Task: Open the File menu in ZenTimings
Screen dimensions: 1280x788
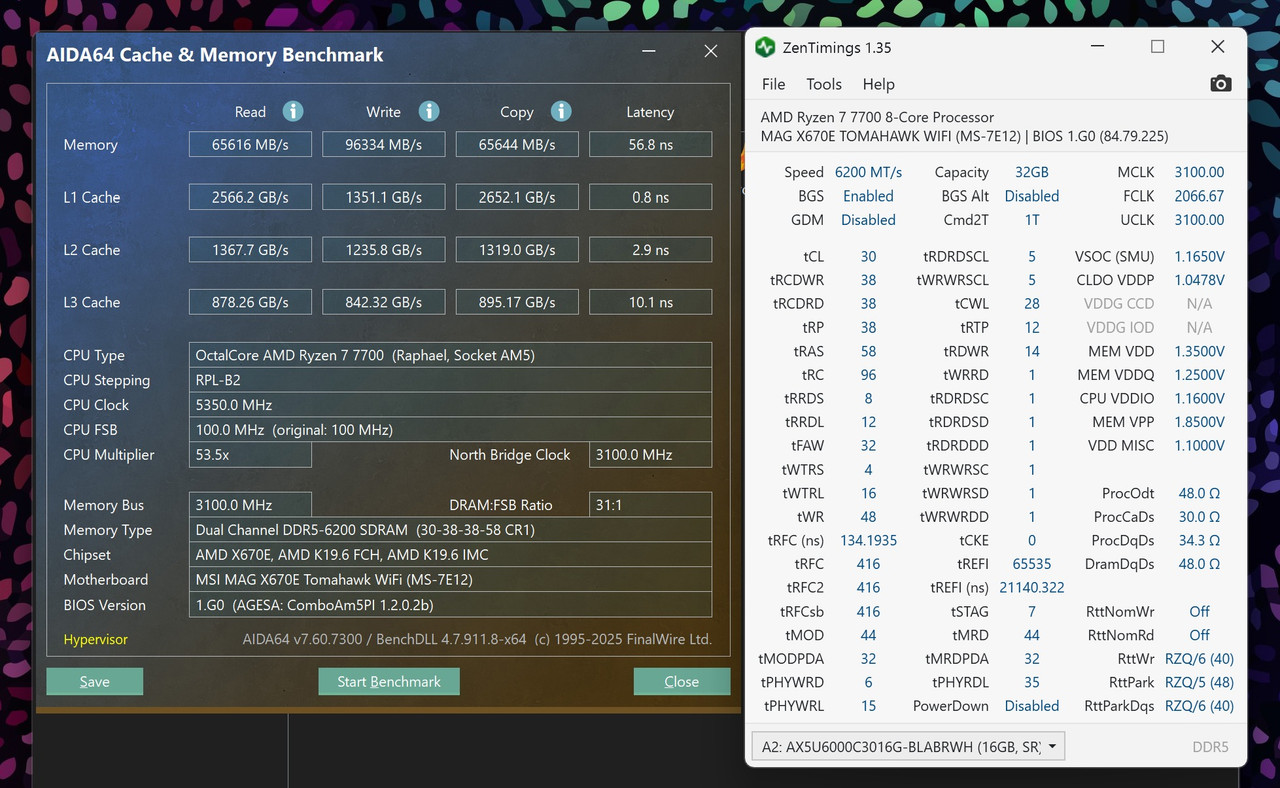Action: pos(773,84)
